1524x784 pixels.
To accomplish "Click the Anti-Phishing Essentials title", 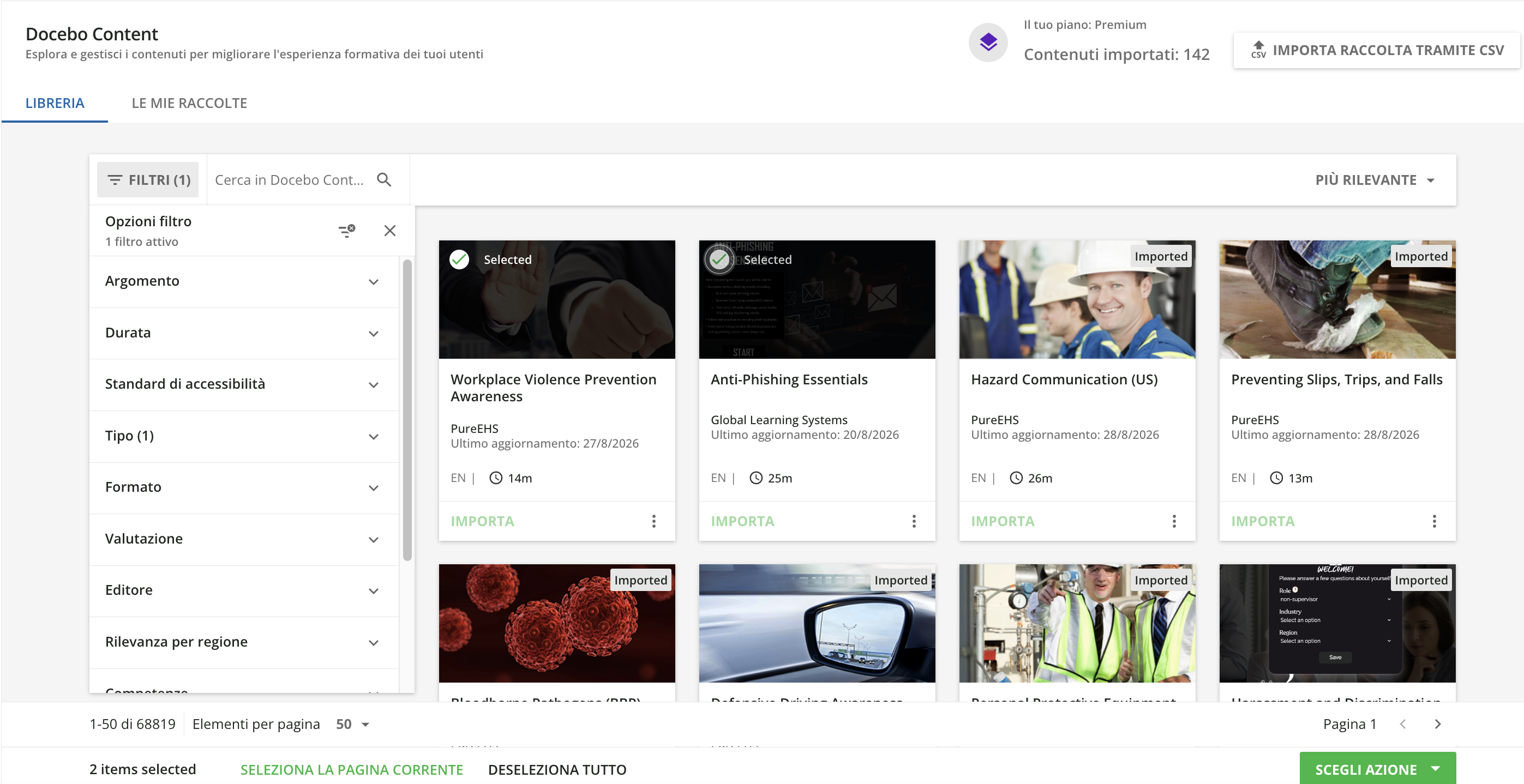I will click(789, 379).
